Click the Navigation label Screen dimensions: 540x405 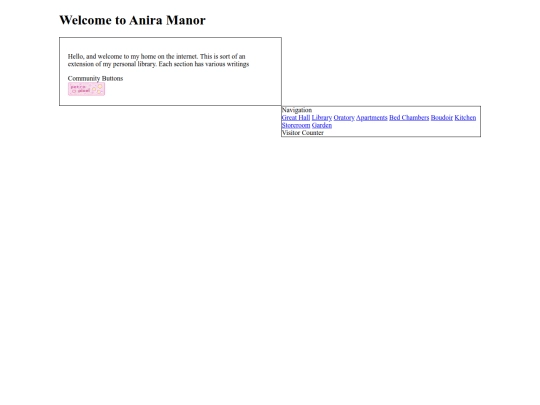point(297,110)
